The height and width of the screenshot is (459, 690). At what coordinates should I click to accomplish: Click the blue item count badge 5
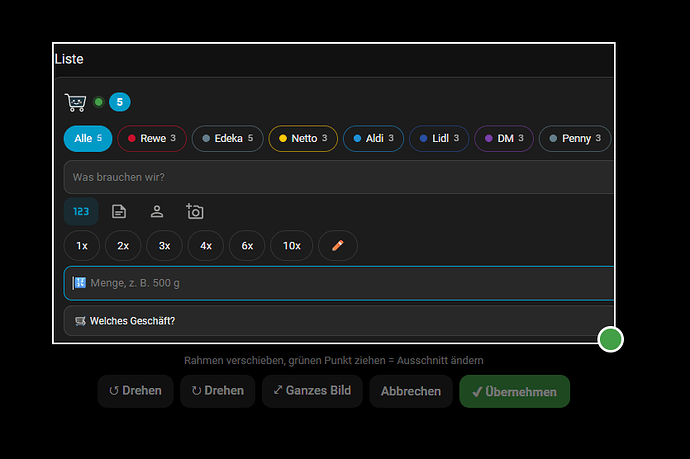pos(120,102)
